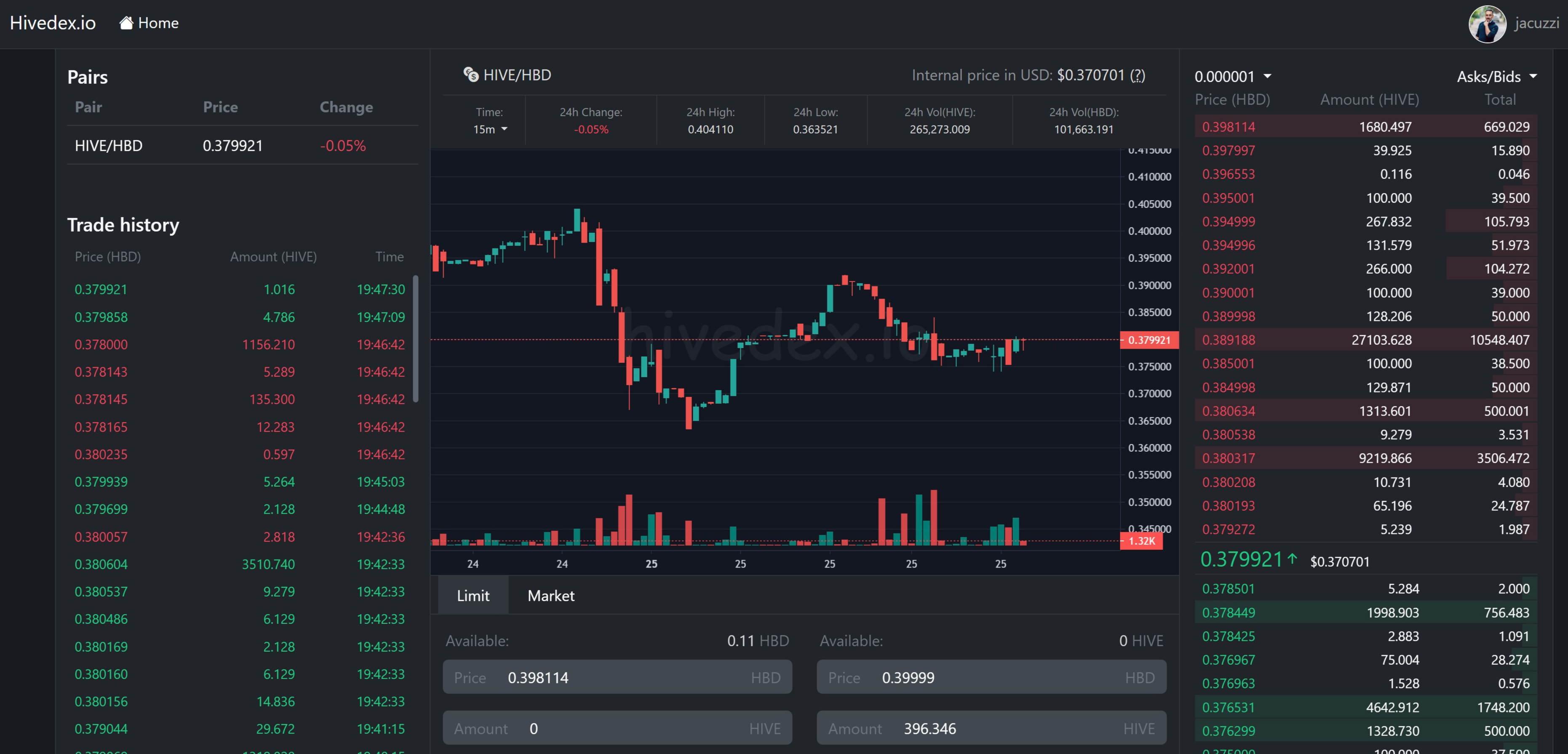Select ask order at 0.389188
Screen dimensions: 1568x754
(1365, 340)
